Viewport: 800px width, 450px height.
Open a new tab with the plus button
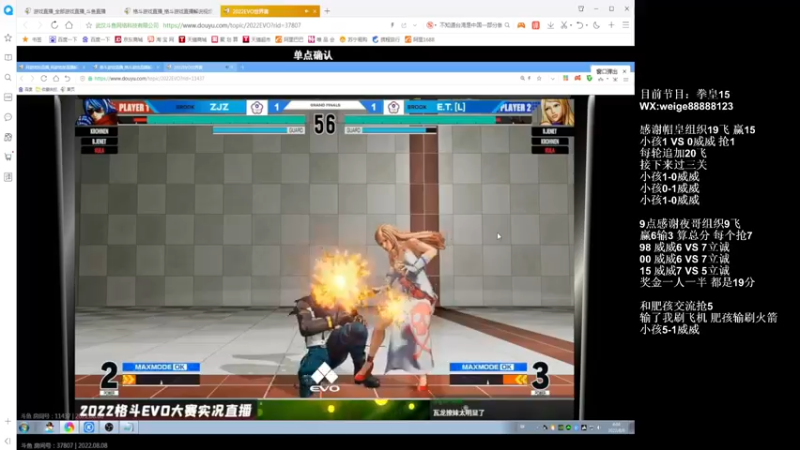pos(327,11)
